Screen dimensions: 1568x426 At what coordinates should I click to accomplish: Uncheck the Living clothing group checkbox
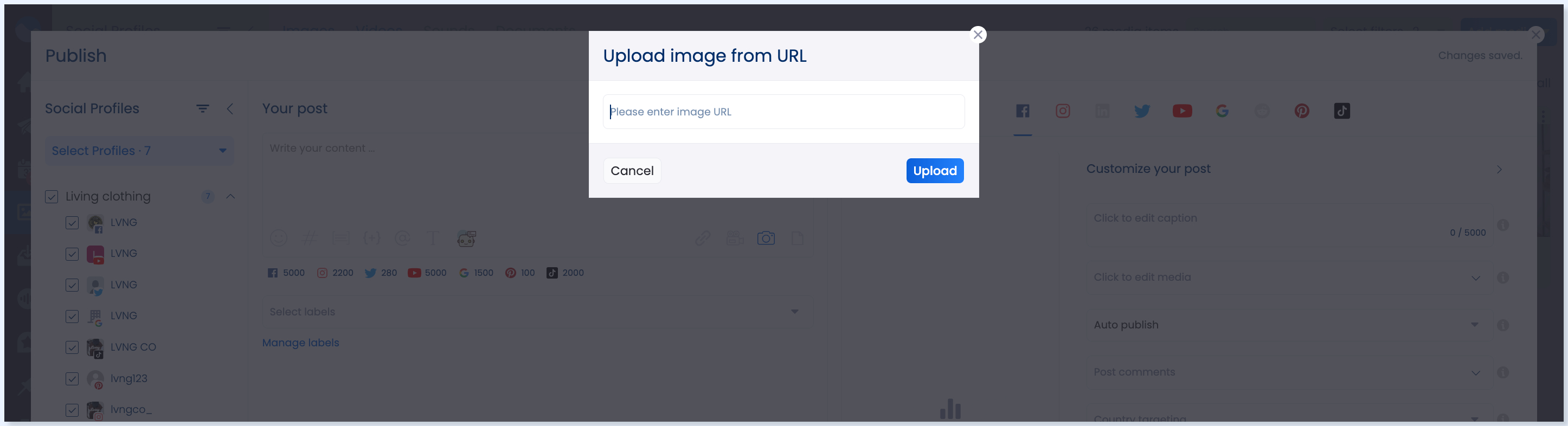click(x=52, y=197)
